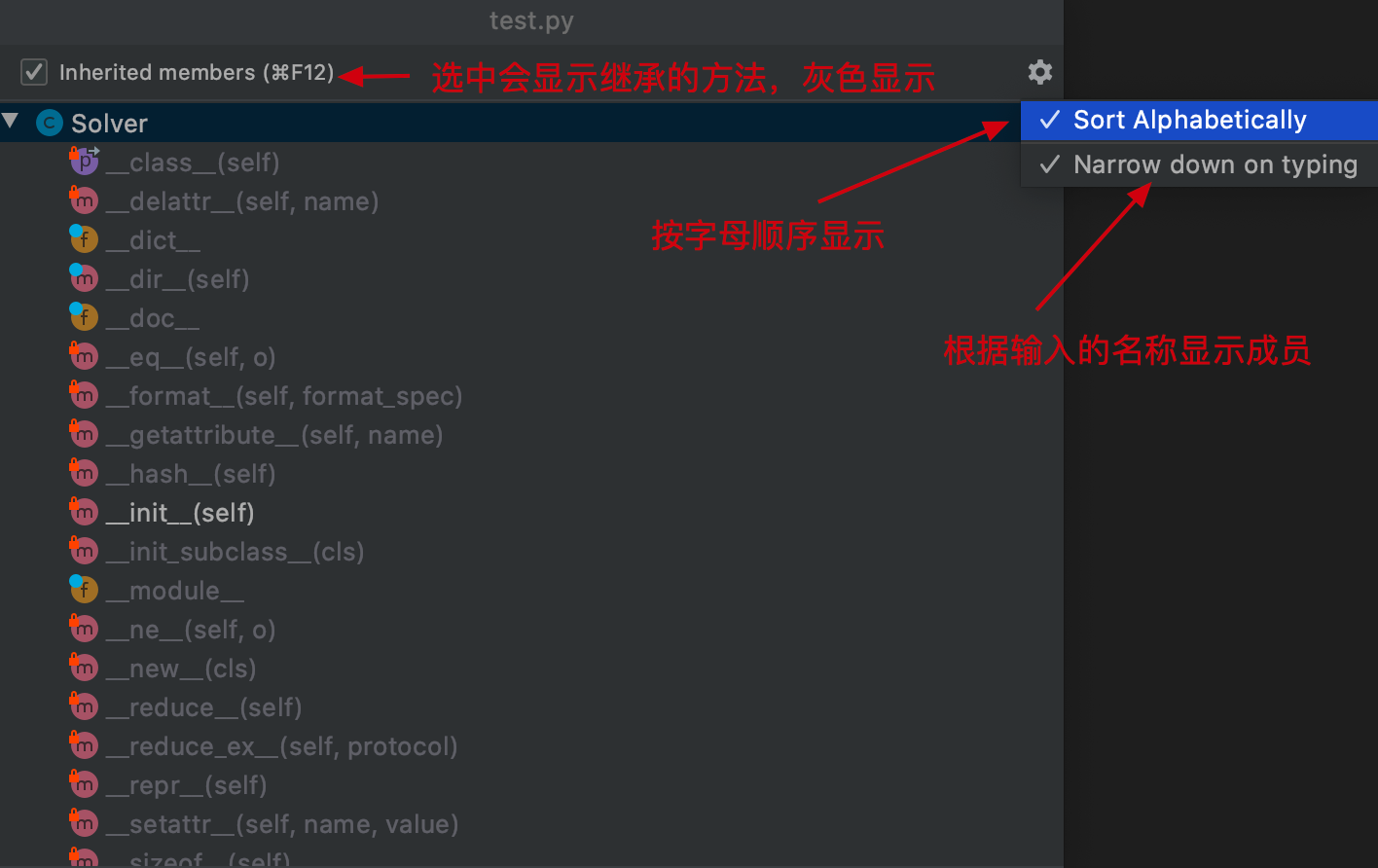Click the method icon beside __dir__(self)
The image size is (1378, 868).
(85, 278)
